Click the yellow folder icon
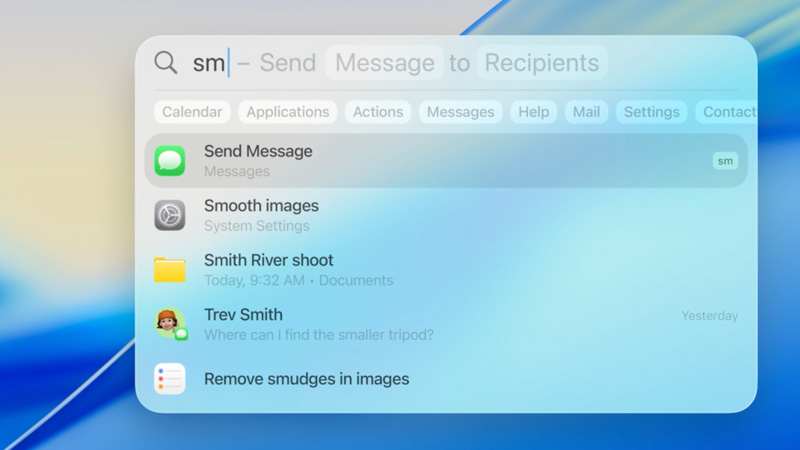This screenshot has width=800, height=450. pos(170,270)
